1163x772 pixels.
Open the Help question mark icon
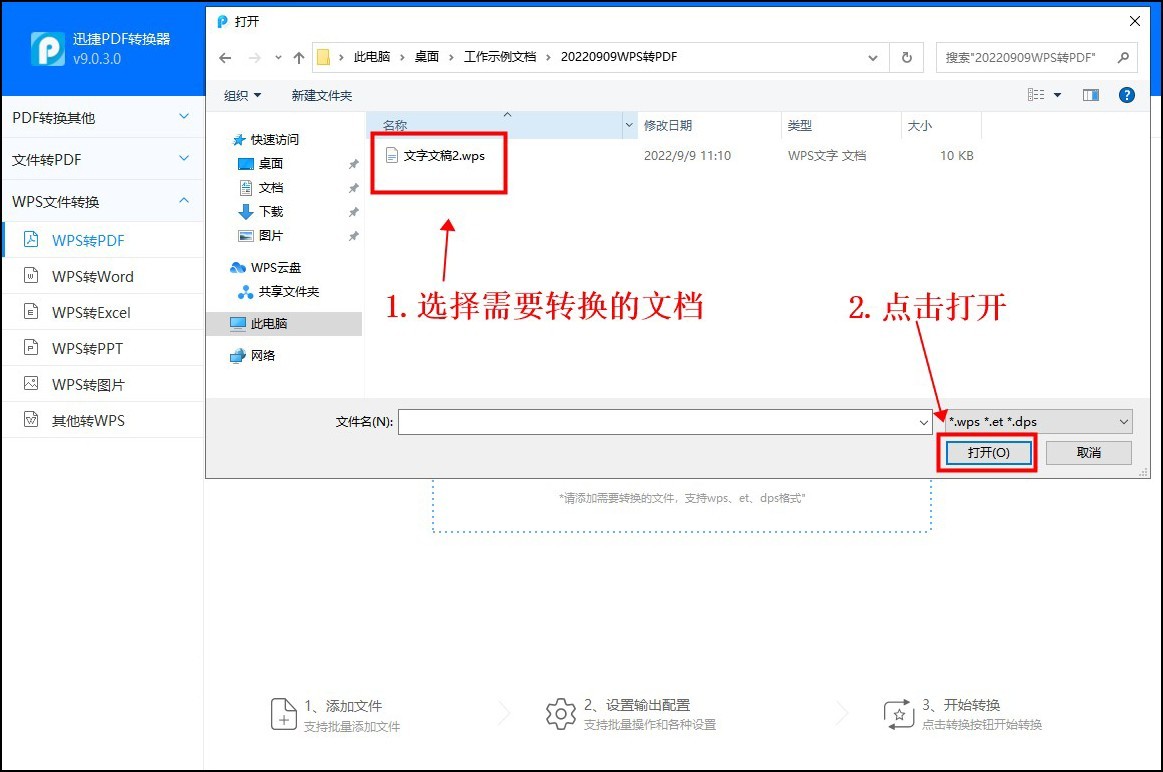pyautogui.click(x=1126, y=95)
